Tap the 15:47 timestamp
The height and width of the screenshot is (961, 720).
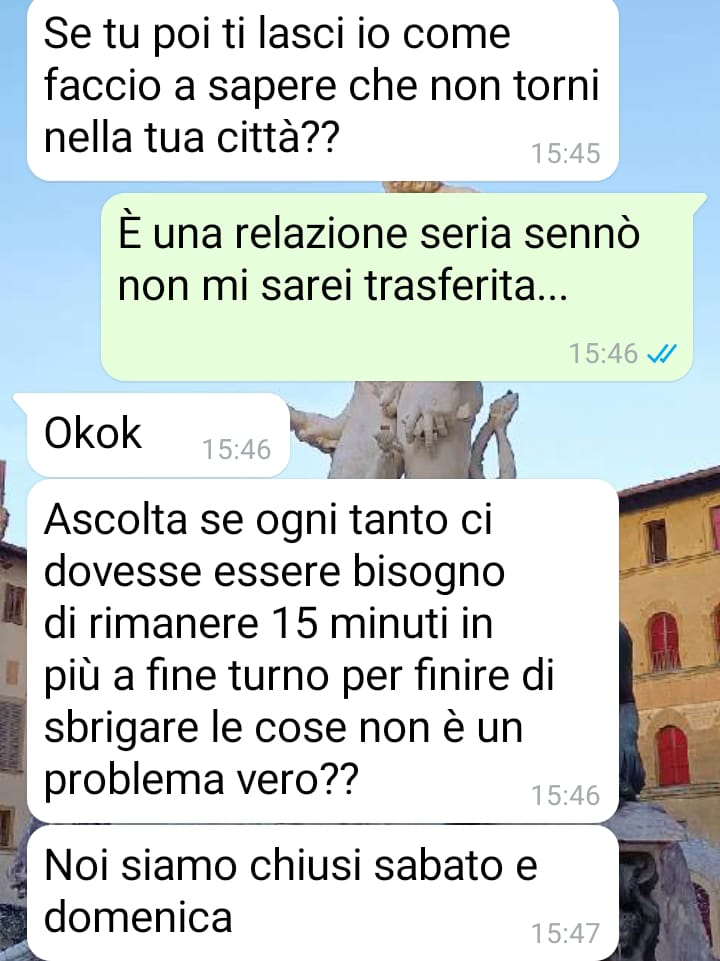(565, 933)
